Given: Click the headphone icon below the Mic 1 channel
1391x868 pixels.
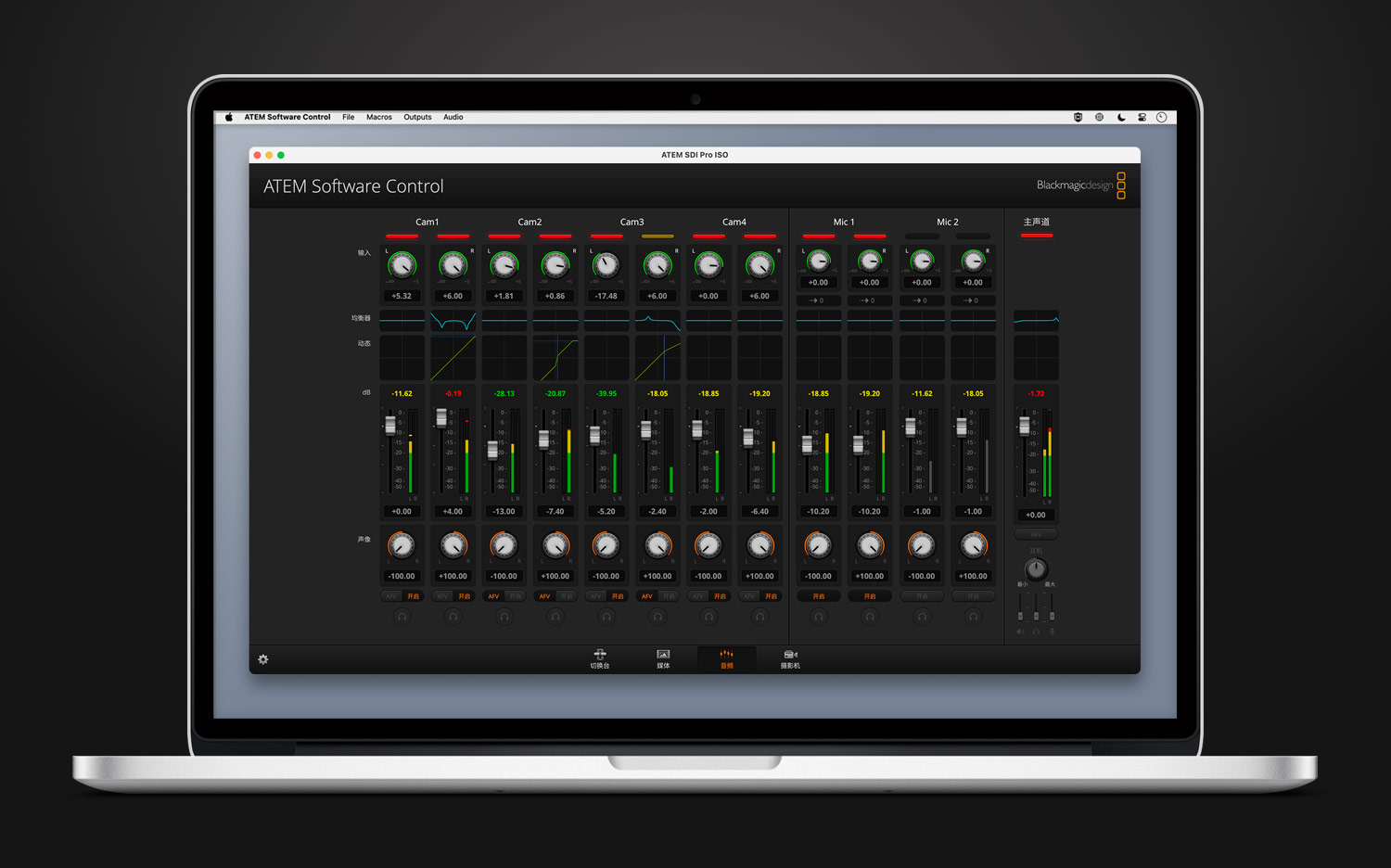Looking at the screenshot, I should (x=819, y=616).
